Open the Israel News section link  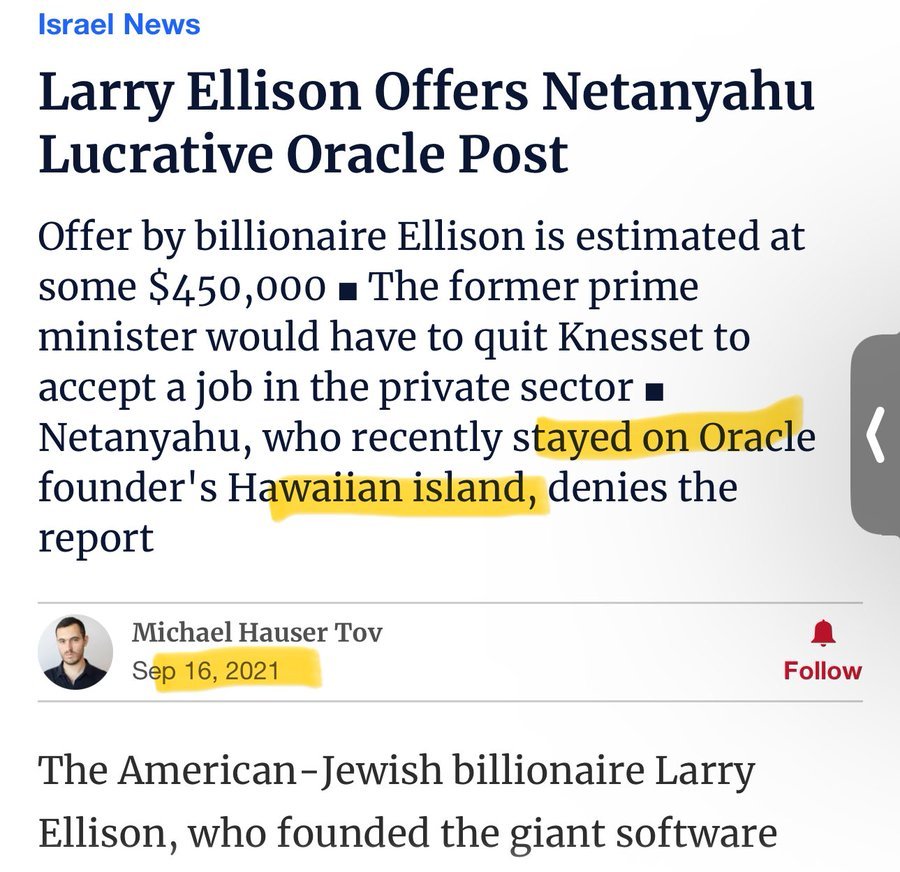coord(119,25)
